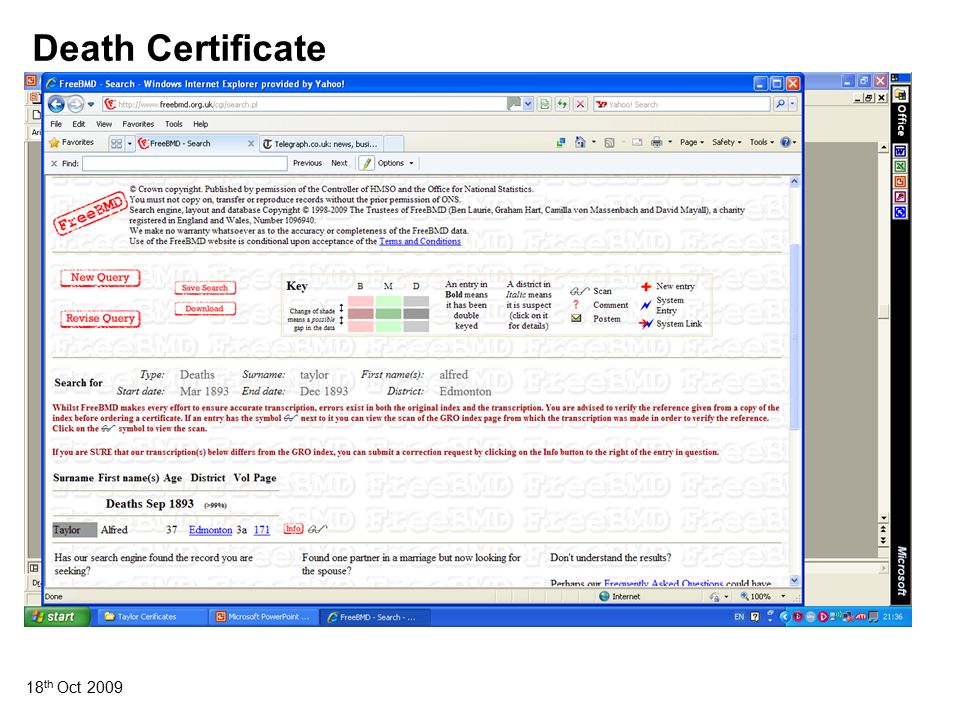Click the EN language indicator in tray
The image size is (960, 720).
click(x=739, y=617)
